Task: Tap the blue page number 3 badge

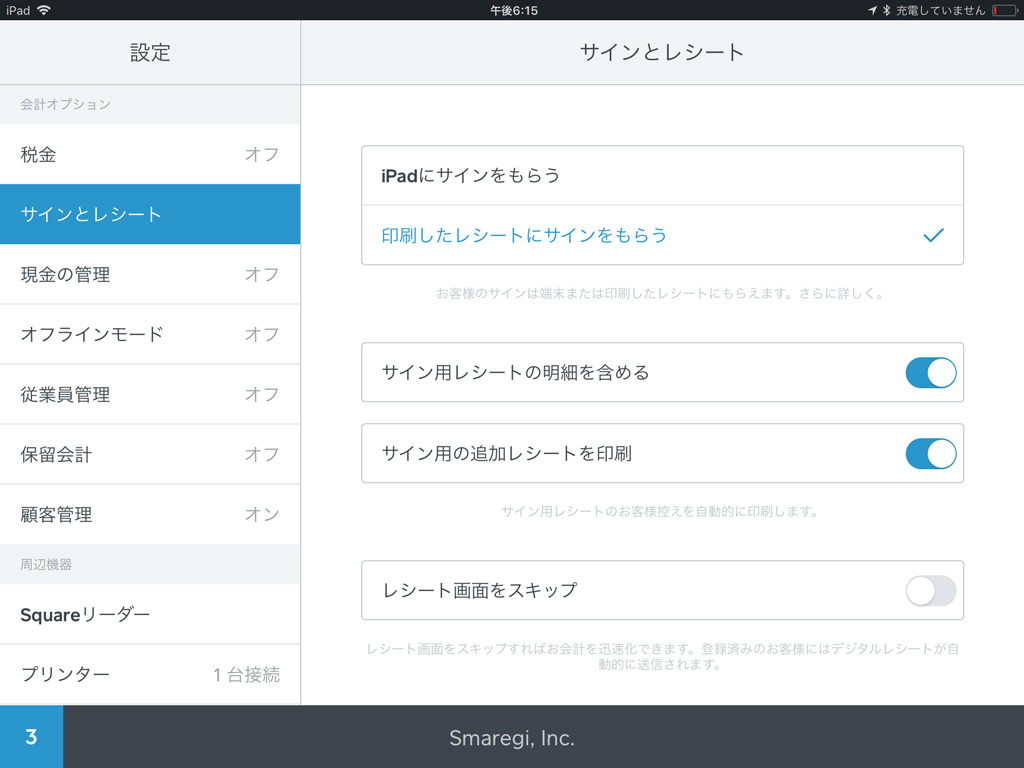Action: (31, 736)
